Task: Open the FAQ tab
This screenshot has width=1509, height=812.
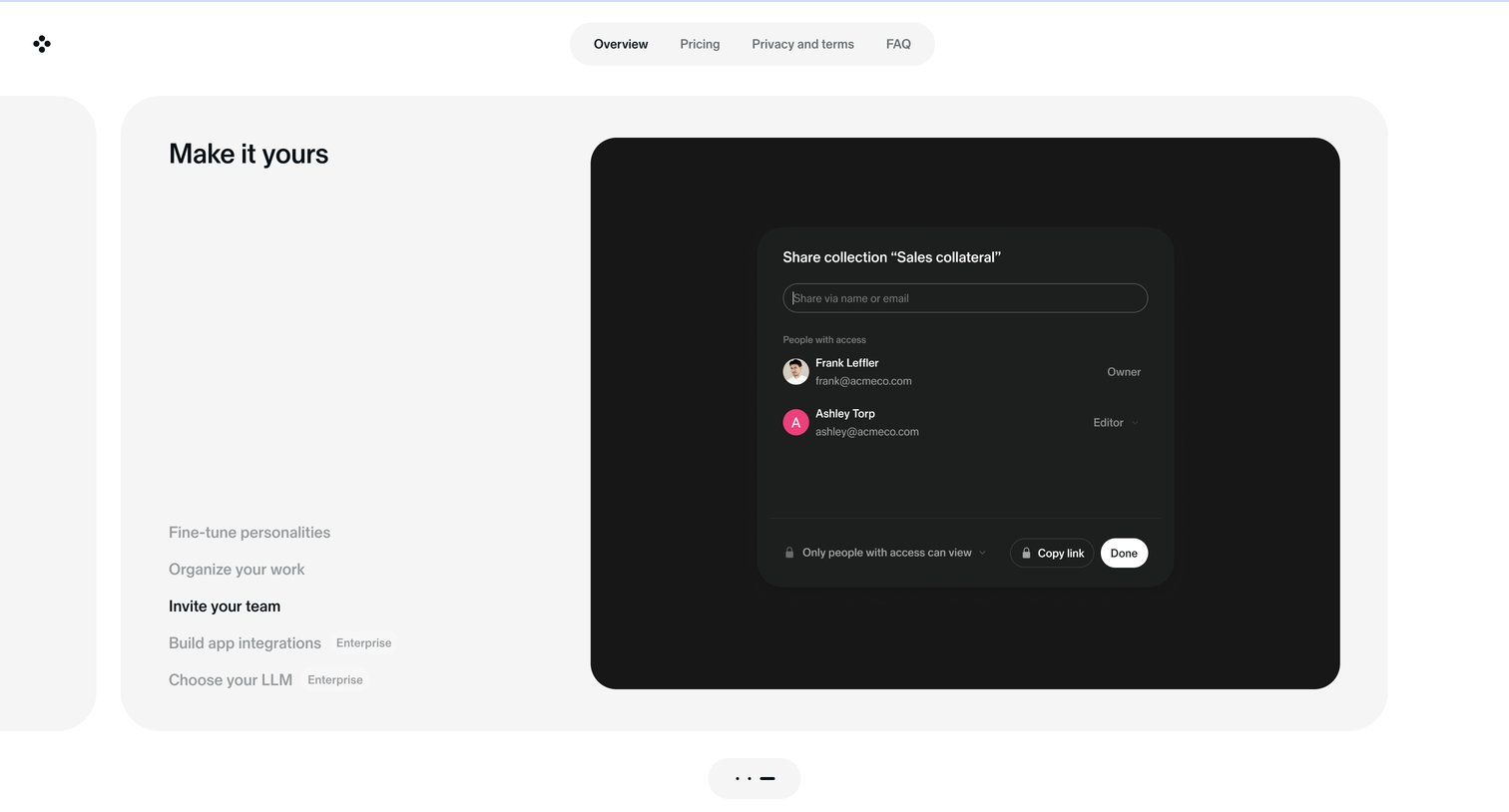Action: pos(898,44)
